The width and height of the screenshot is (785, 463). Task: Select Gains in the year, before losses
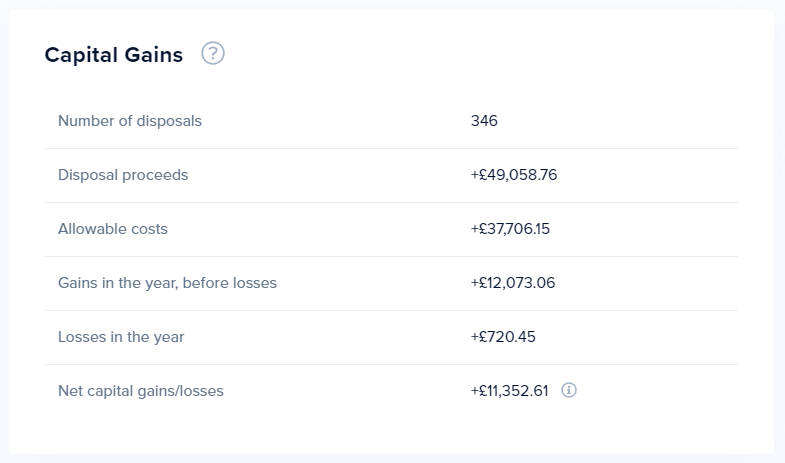coord(167,283)
